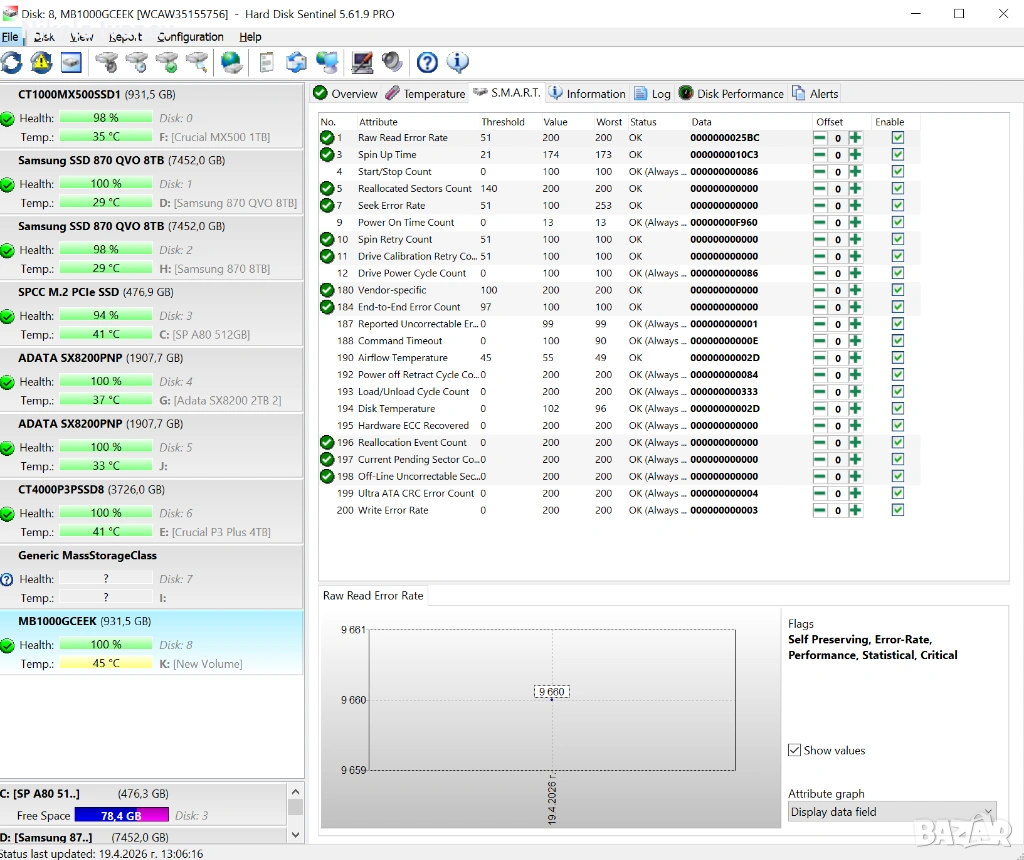Click the Refresh disk status toolbar icon
The width and height of the screenshot is (1024, 860).
11,63
